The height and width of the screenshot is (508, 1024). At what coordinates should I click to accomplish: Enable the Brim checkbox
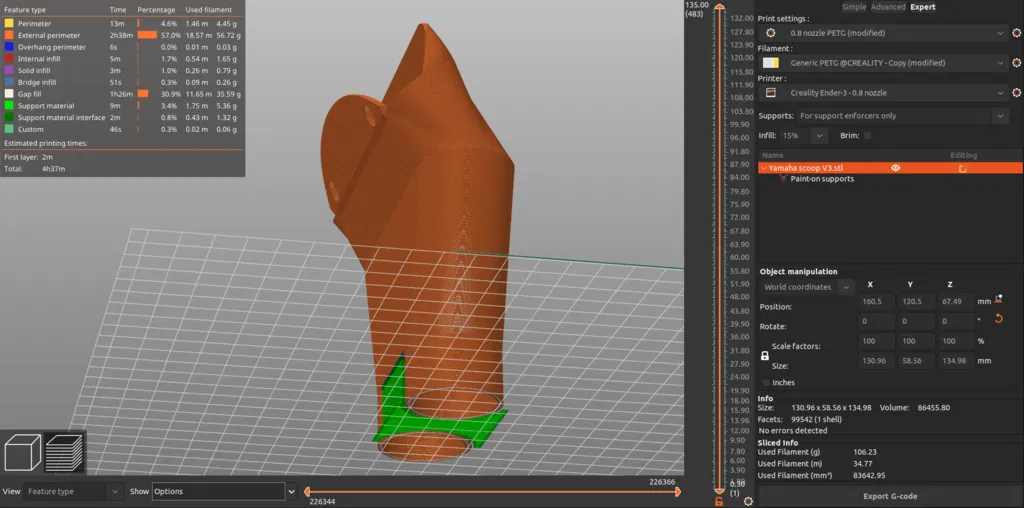point(867,136)
